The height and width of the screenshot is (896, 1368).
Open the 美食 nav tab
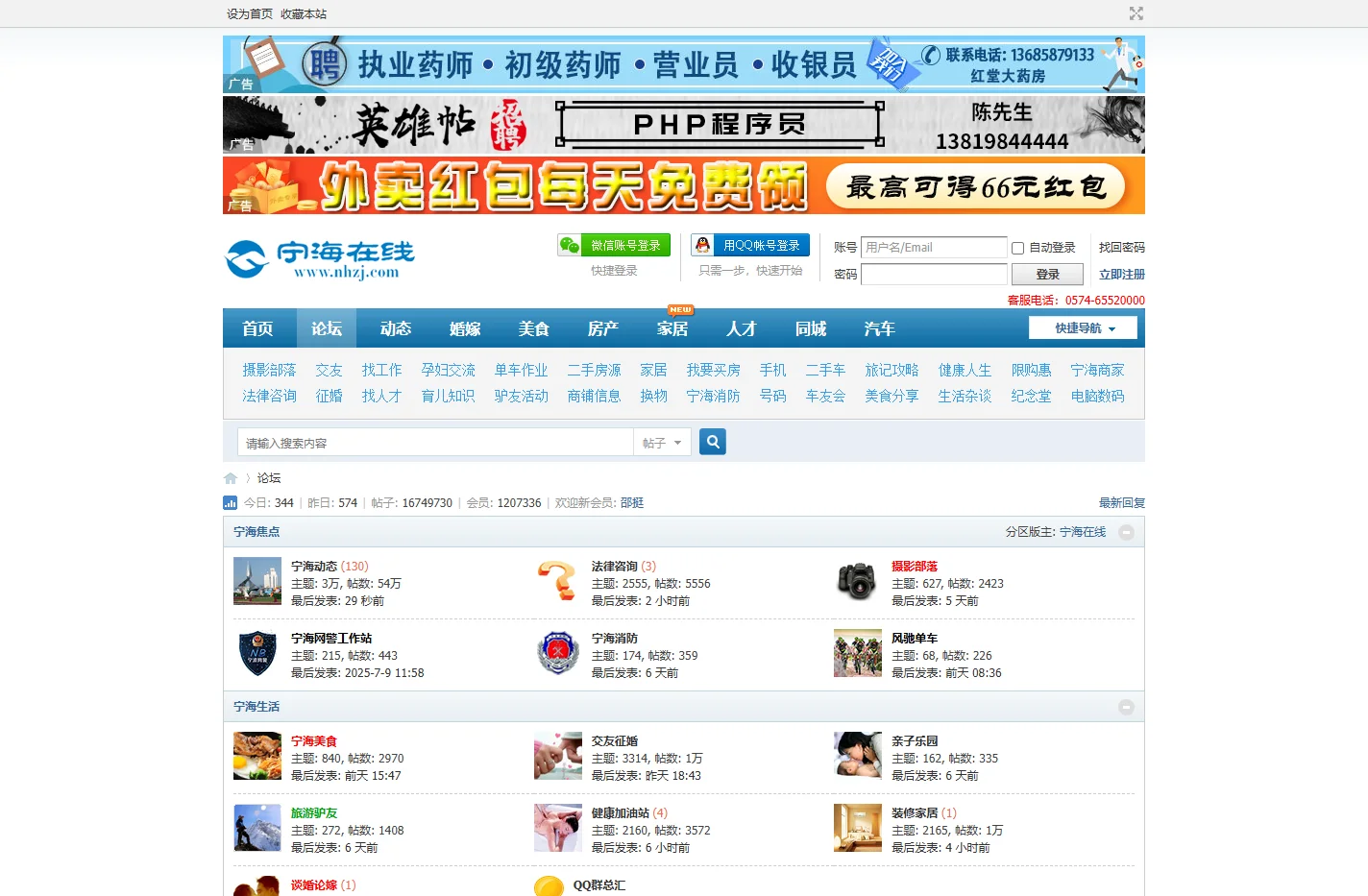[x=534, y=328]
